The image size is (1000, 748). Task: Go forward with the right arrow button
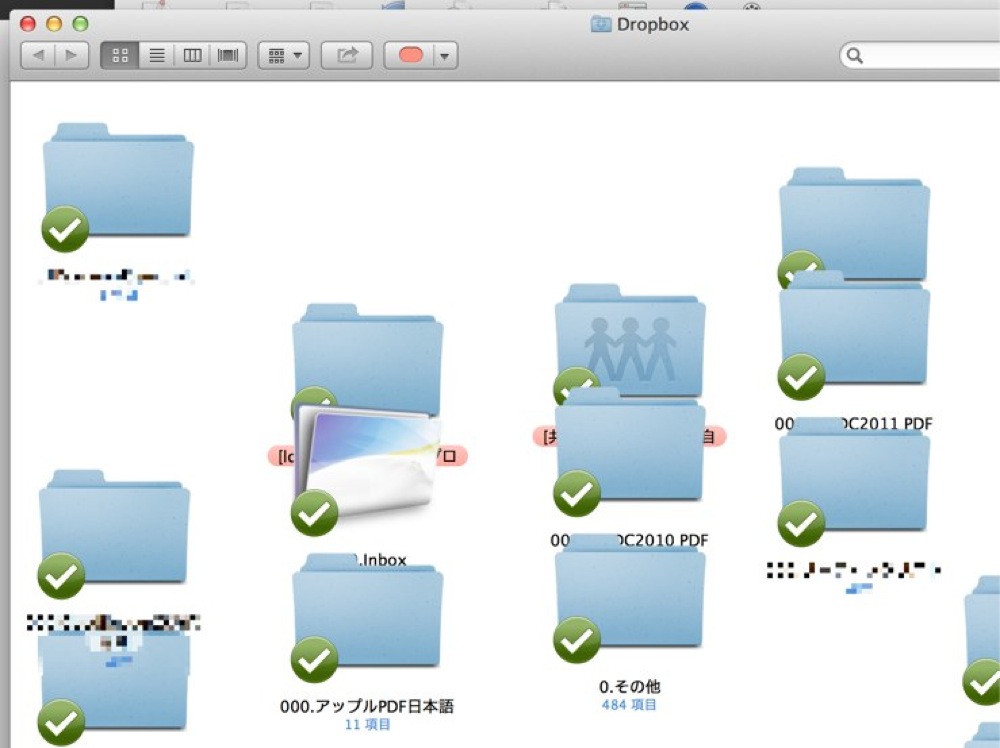click(71, 55)
